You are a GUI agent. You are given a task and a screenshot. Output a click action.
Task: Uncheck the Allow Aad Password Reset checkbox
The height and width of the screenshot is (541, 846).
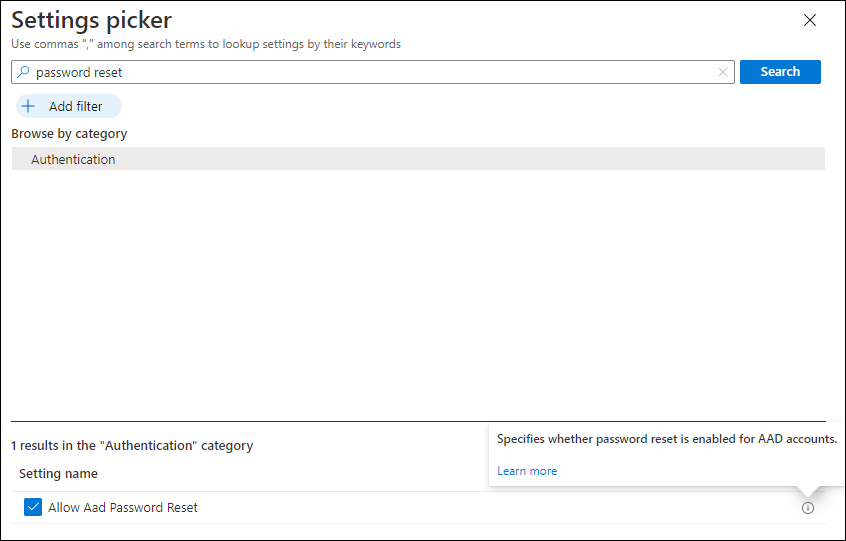(x=33, y=508)
